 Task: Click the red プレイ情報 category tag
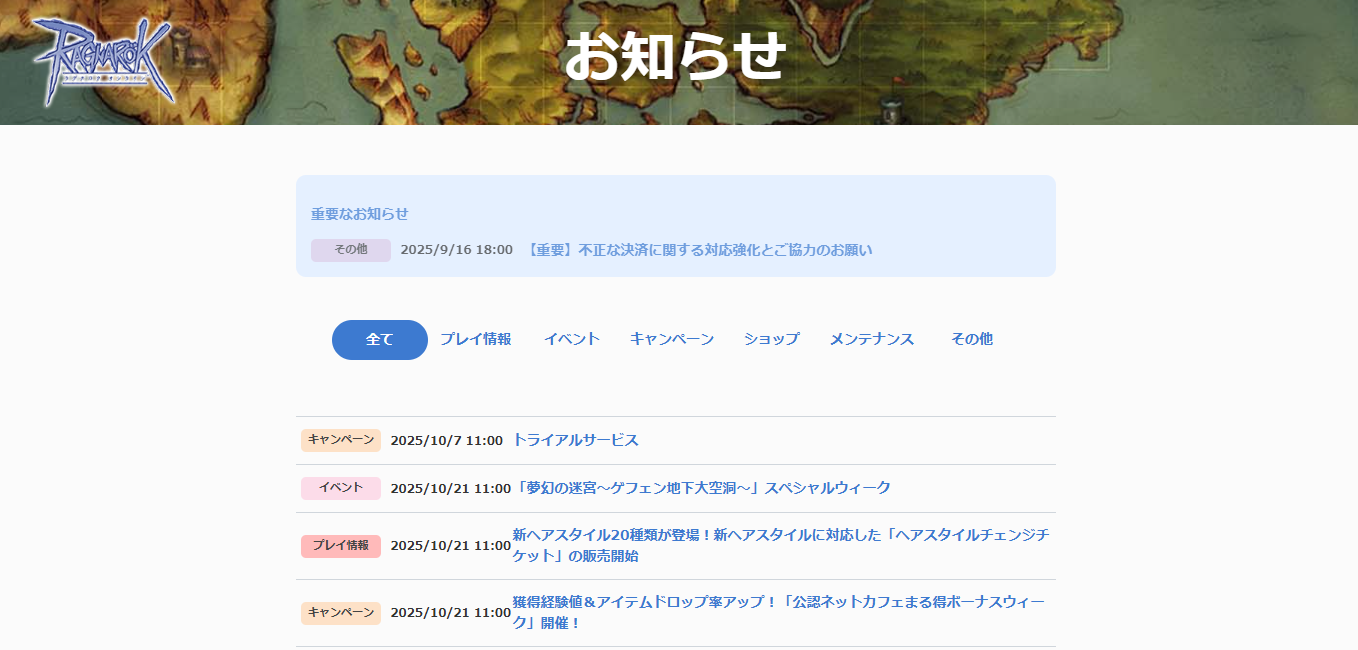pyautogui.click(x=341, y=546)
